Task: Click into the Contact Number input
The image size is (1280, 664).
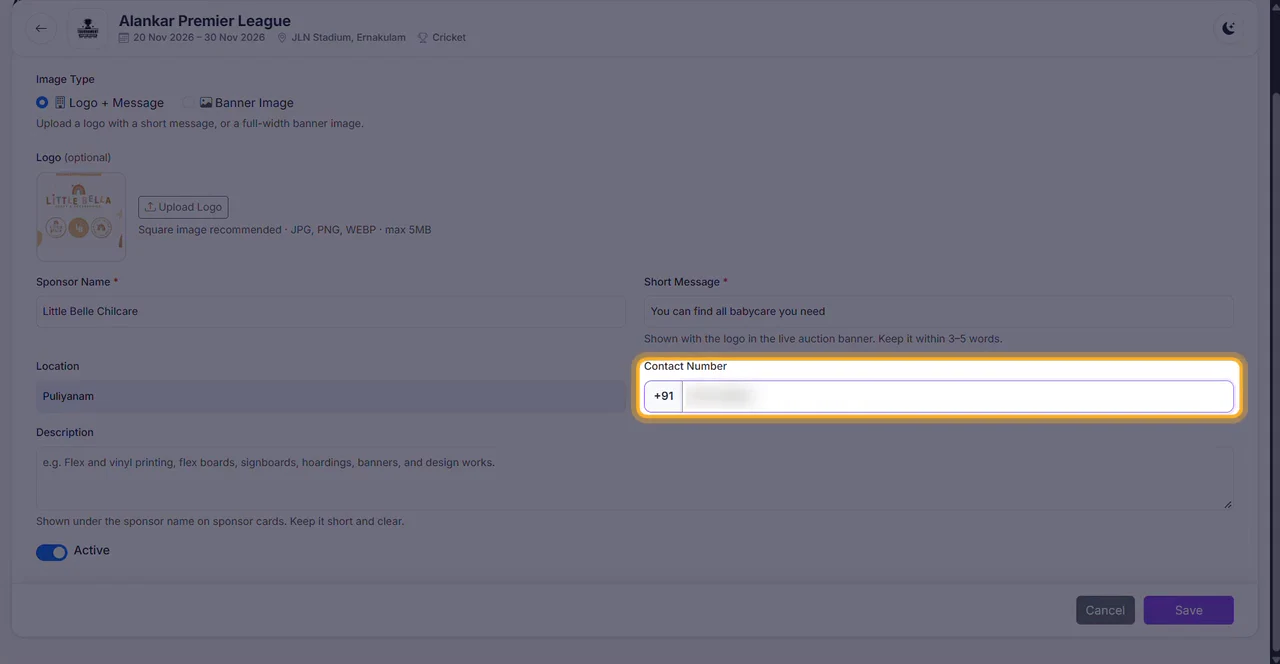Action: click(x=958, y=396)
